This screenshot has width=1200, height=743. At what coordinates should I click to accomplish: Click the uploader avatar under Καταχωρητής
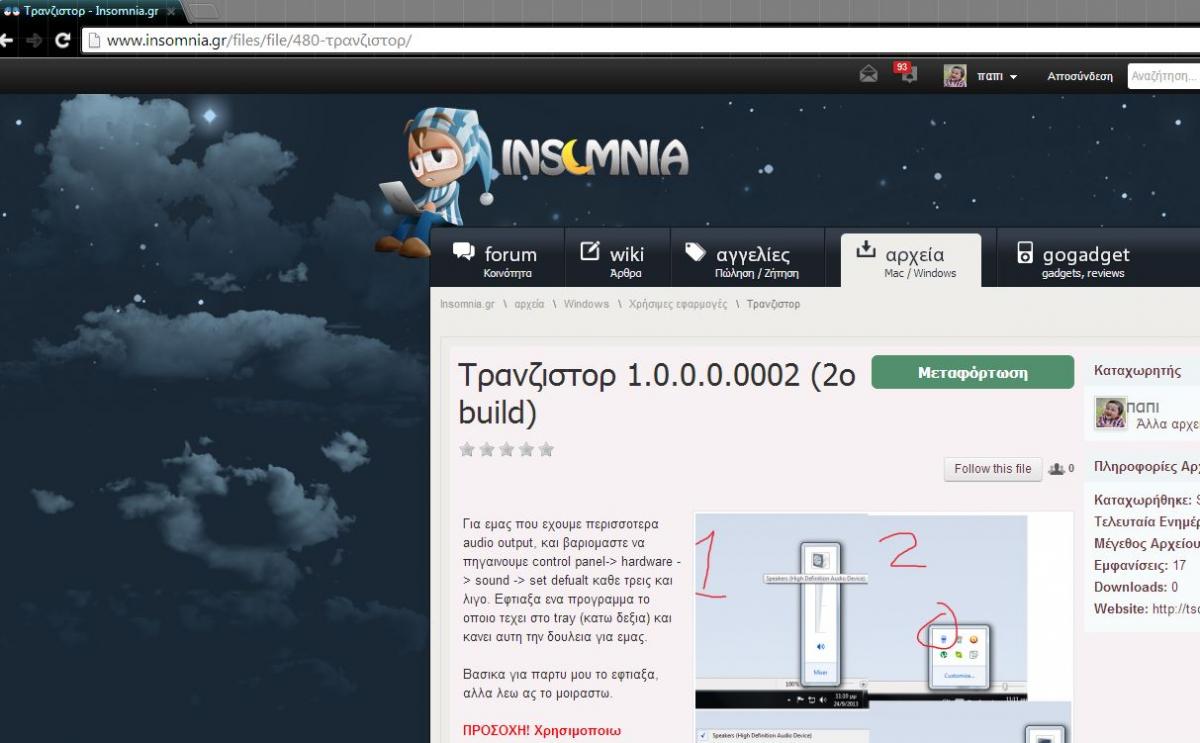tap(1110, 413)
